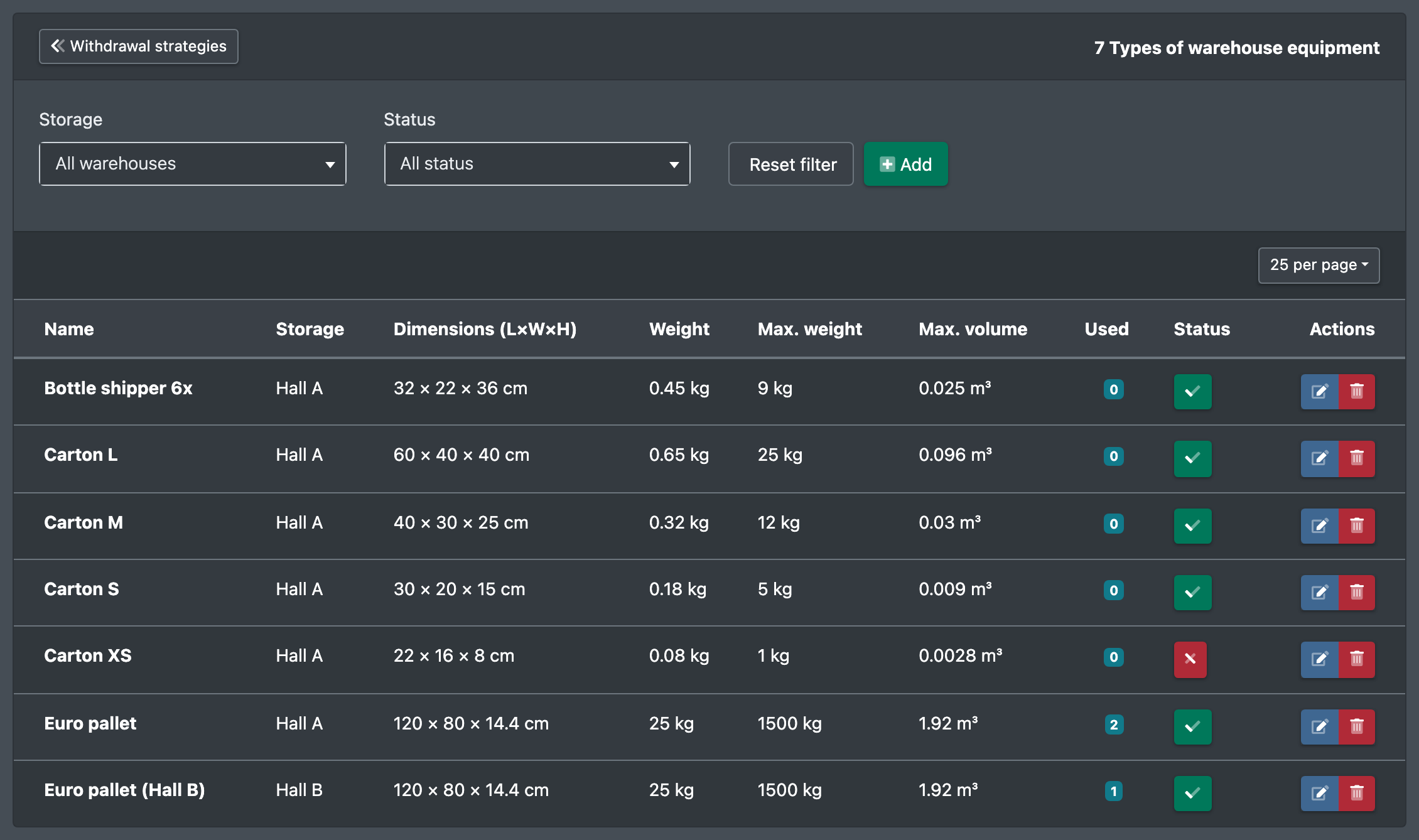The width and height of the screenshot is (1419, 840).
Task: Toggle status of Carton S
Action: click(x=1192, y=593)
